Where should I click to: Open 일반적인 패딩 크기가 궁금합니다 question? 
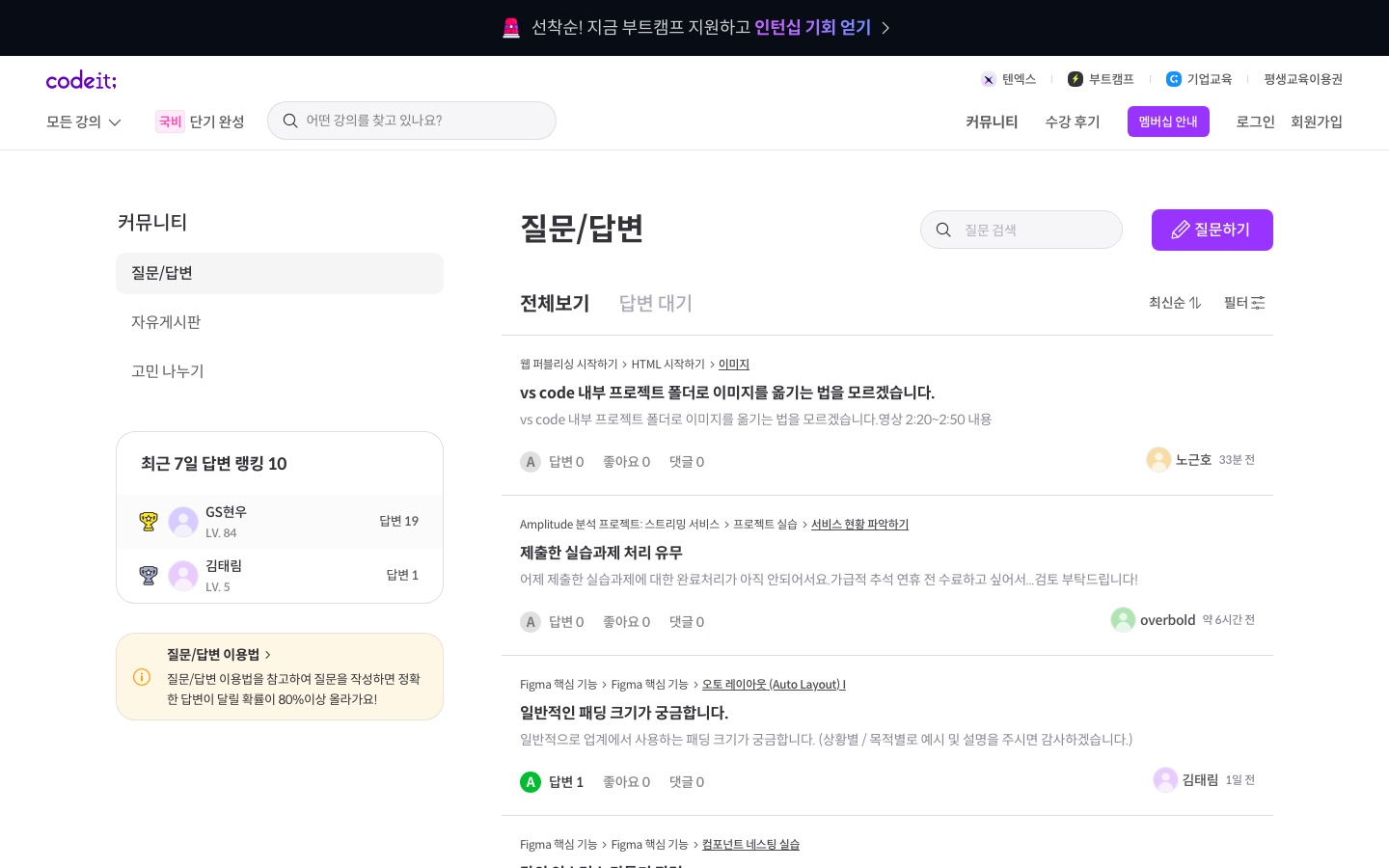(x=624, y=713)
